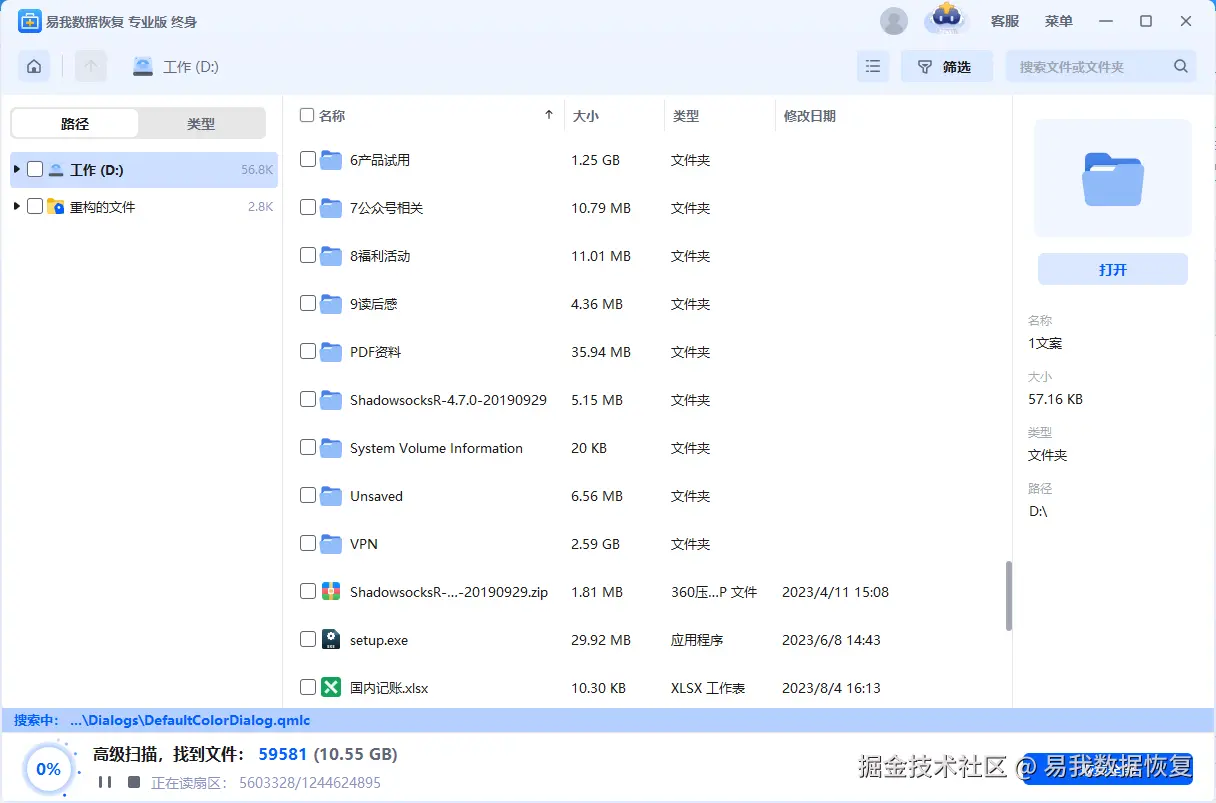Viewport: 1216px width, 803px height.
Task: Check the 工作 (D:) tree checkbox
Action: [35, 170]
